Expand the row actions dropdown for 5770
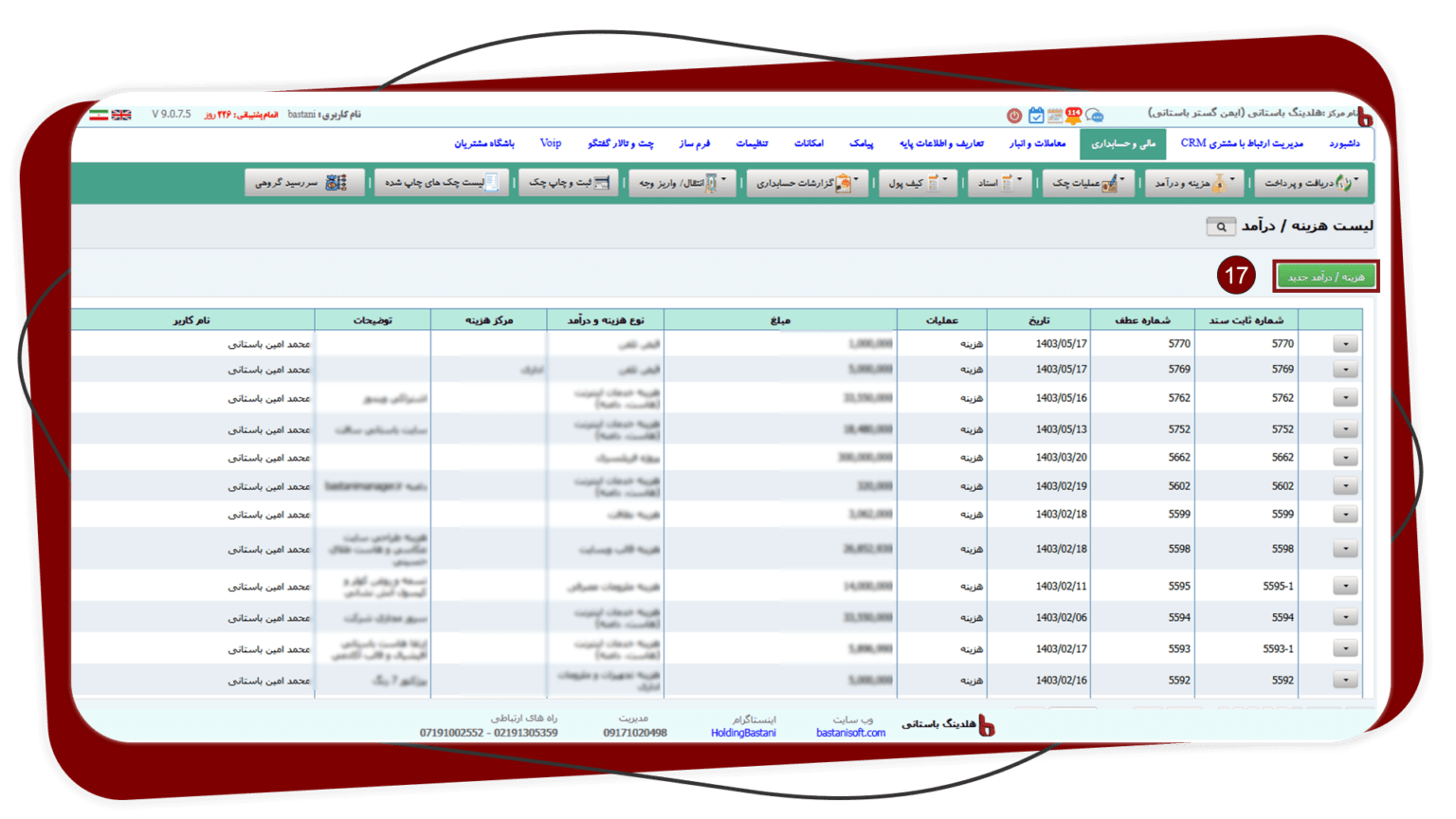 point(1345,344)
